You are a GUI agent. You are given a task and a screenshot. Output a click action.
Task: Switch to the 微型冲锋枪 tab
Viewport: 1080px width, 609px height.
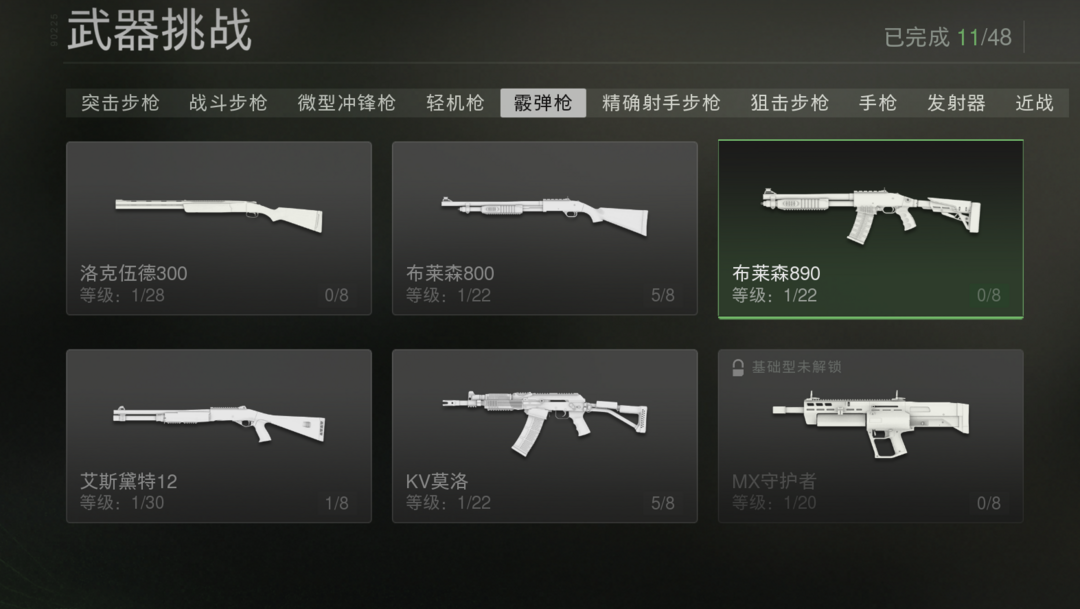[x=346, y=103]
